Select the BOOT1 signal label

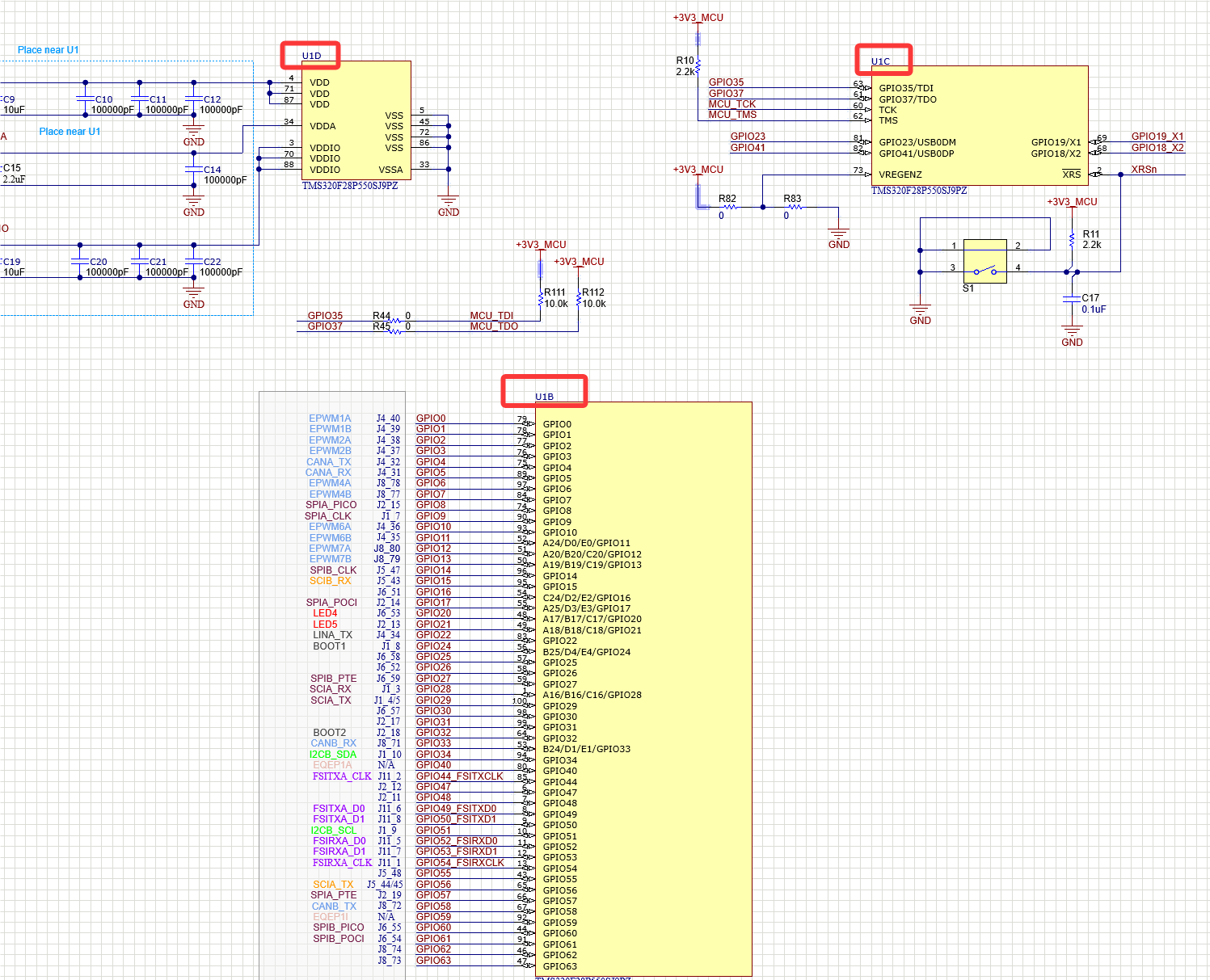click(x=329, y=646)
